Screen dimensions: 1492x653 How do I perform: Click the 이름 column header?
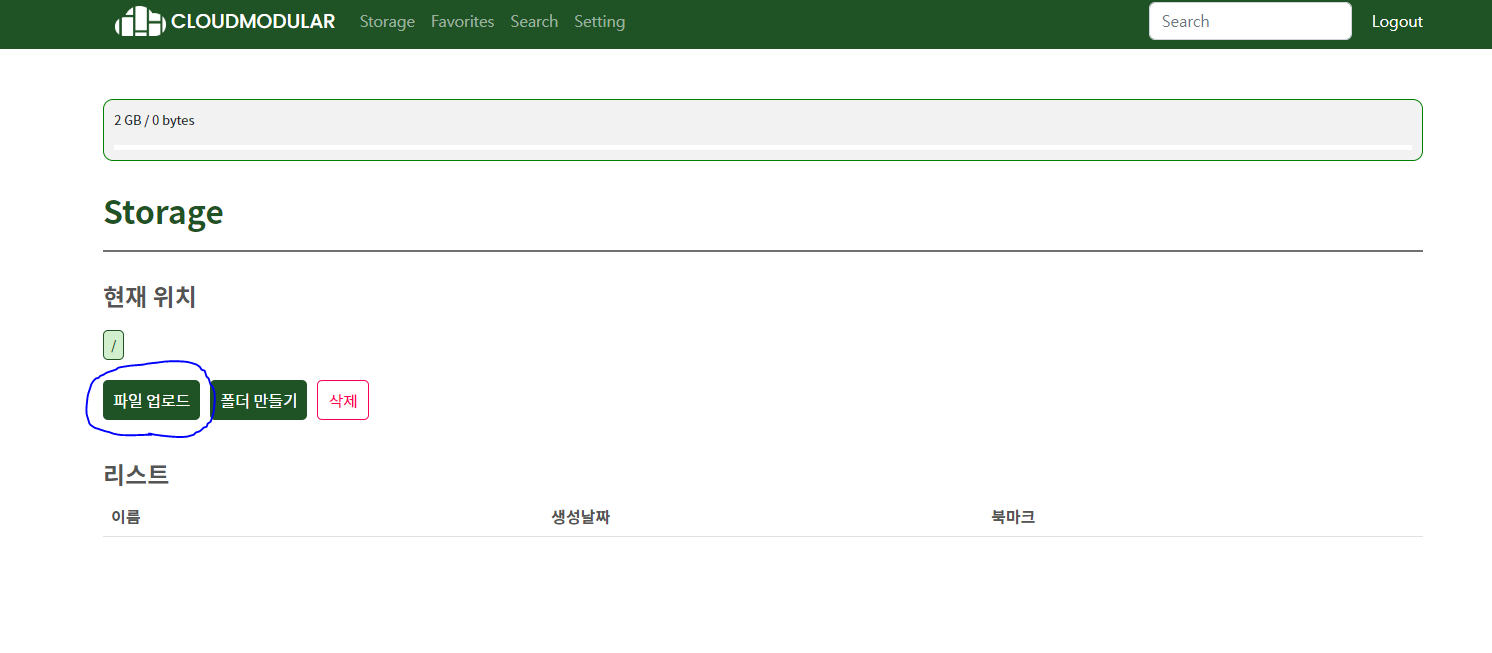click(126, 517)
